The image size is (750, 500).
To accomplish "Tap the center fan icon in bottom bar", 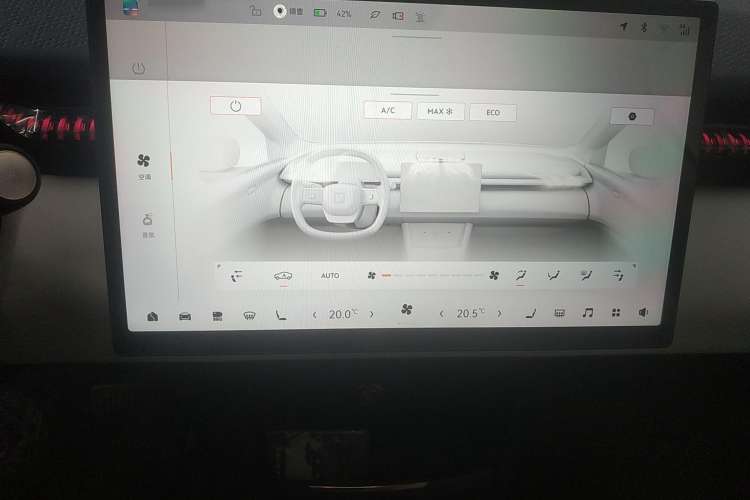I will click(x=407, y=310).
